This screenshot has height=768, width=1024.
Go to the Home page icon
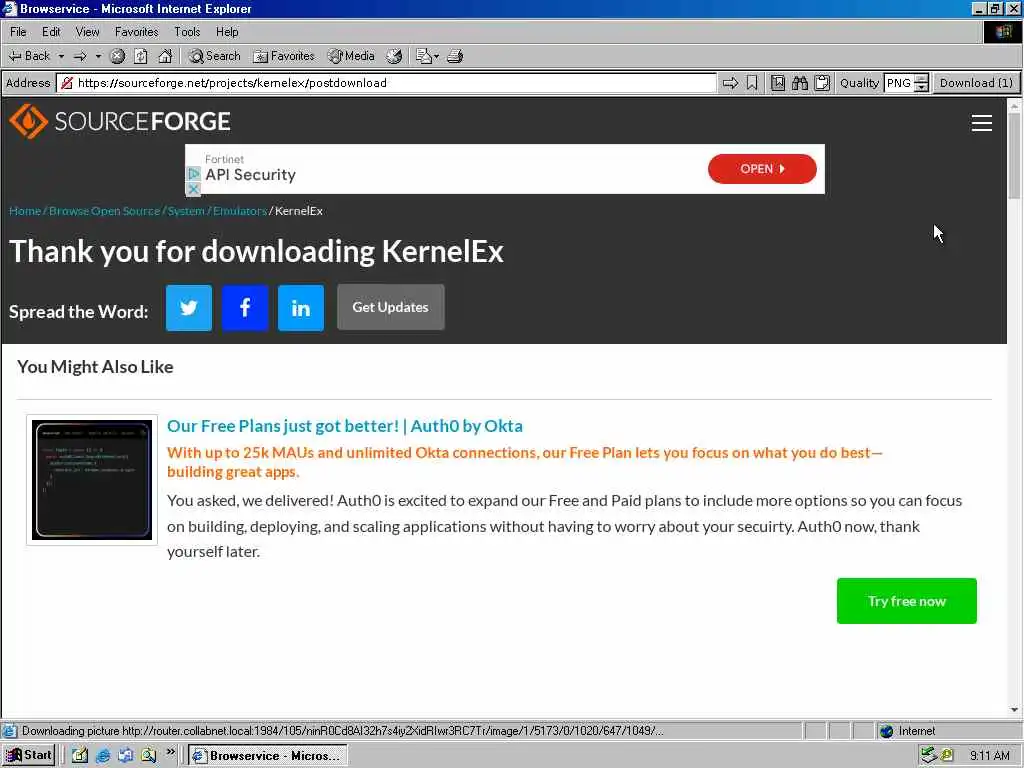click(165, 56)
